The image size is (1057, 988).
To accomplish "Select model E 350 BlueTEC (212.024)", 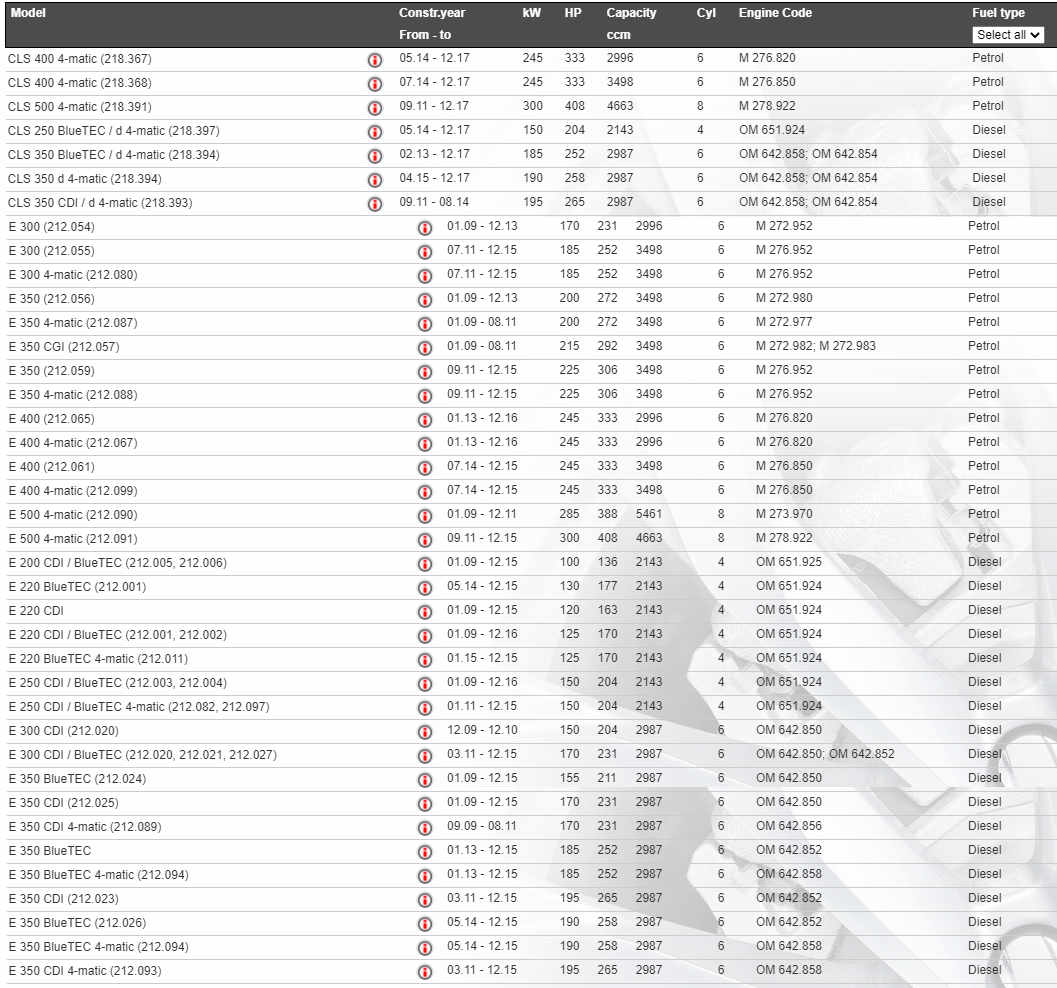I will tap(78, 779).
